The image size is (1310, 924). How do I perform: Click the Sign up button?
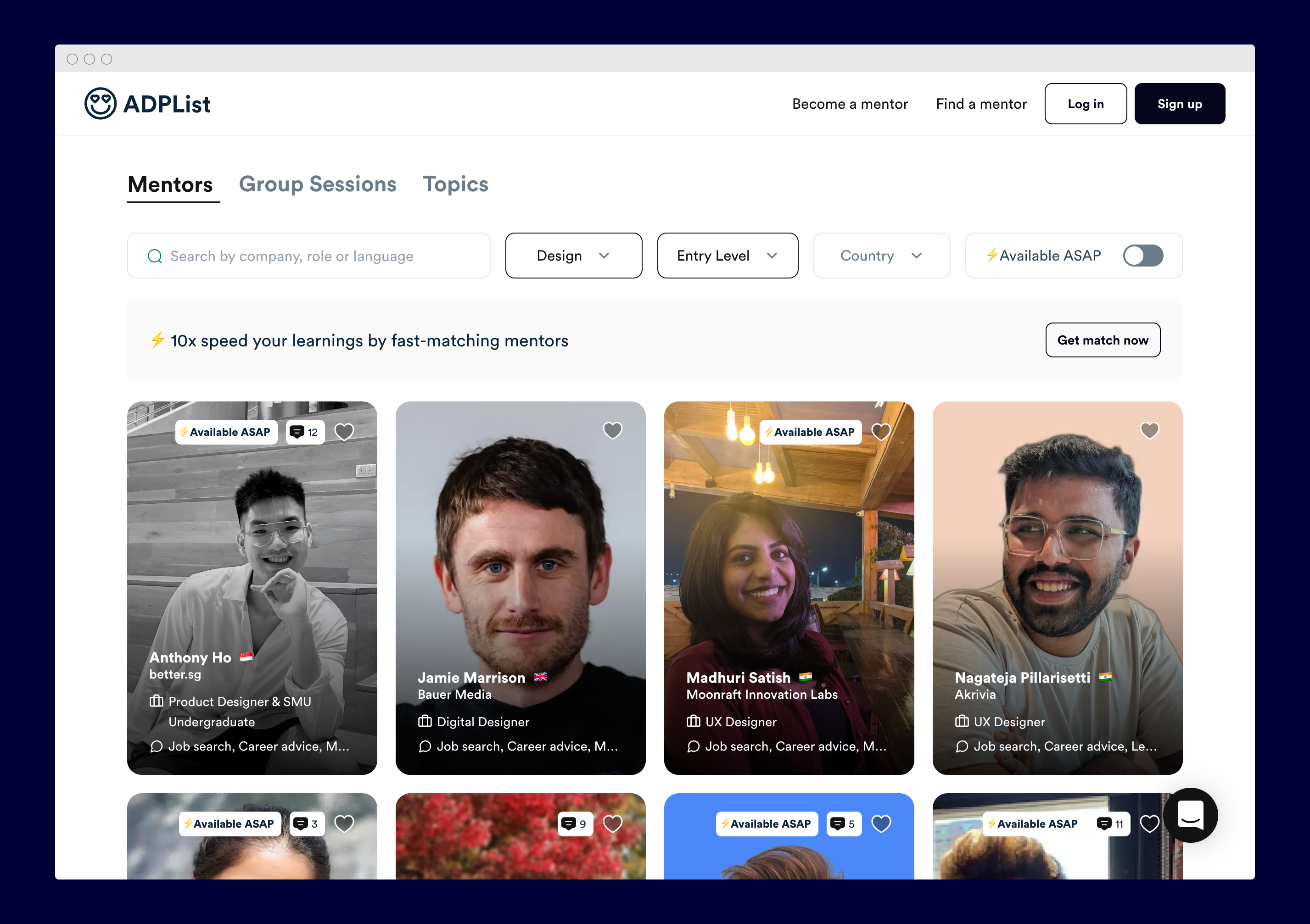1179,104
